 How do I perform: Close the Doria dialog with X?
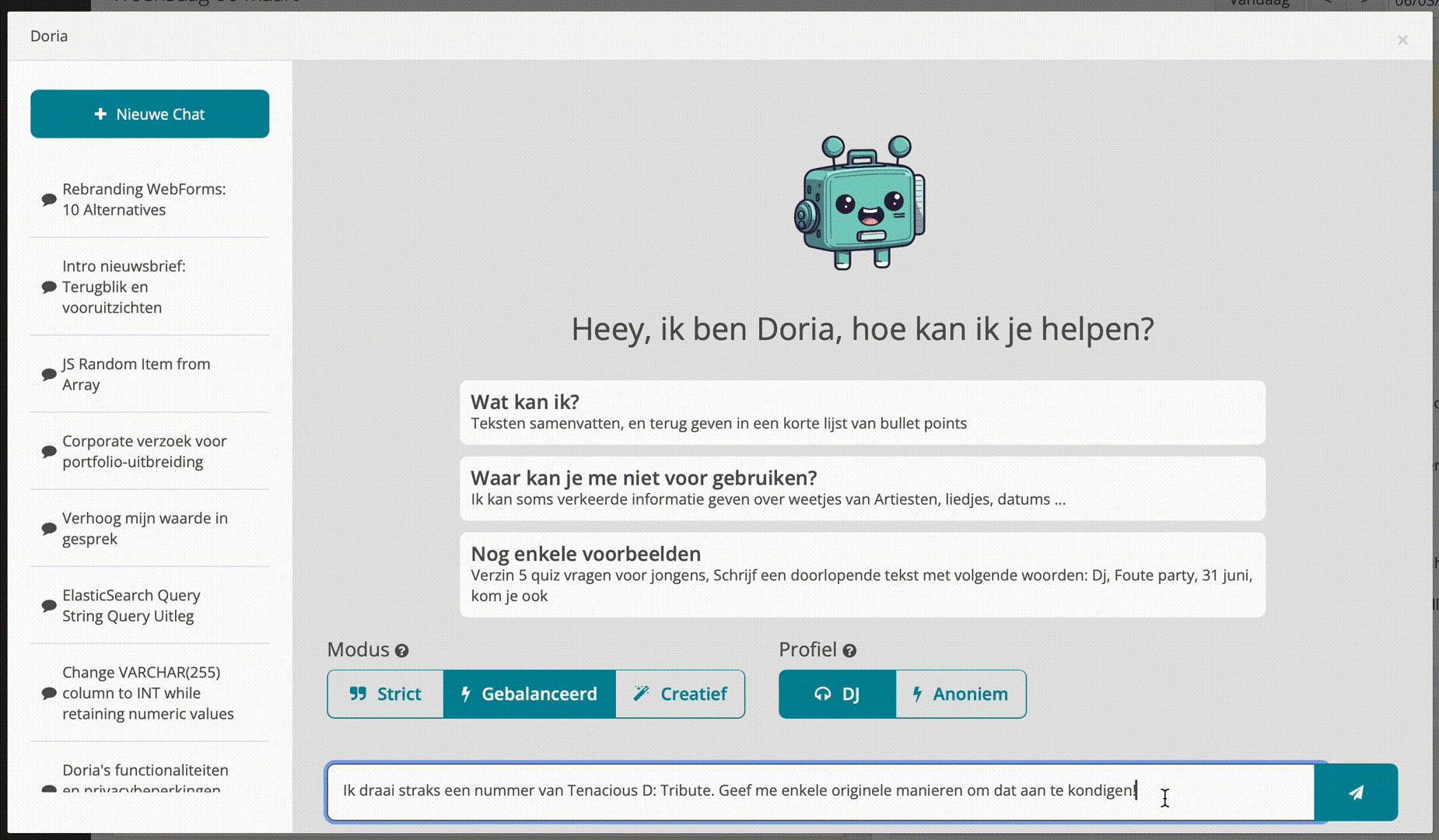[x=1402, y=40]
